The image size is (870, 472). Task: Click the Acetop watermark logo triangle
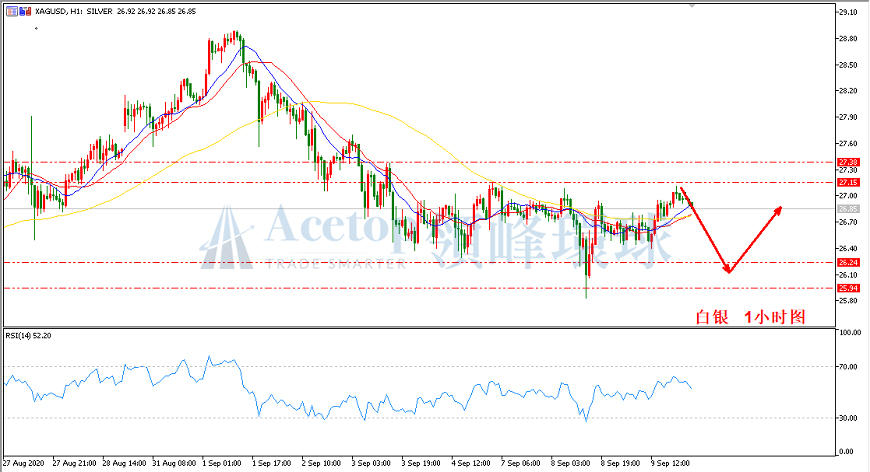226,238
